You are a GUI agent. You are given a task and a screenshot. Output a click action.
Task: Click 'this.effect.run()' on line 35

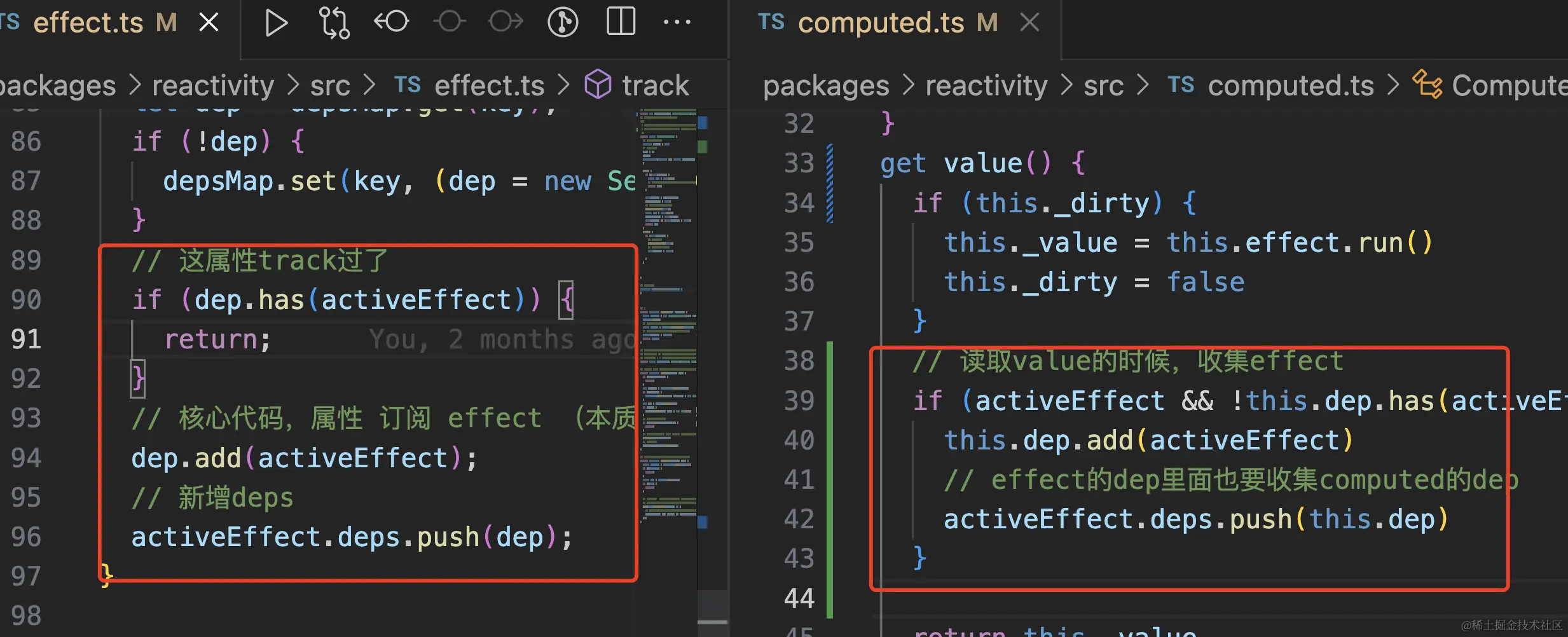[1299, 242]
